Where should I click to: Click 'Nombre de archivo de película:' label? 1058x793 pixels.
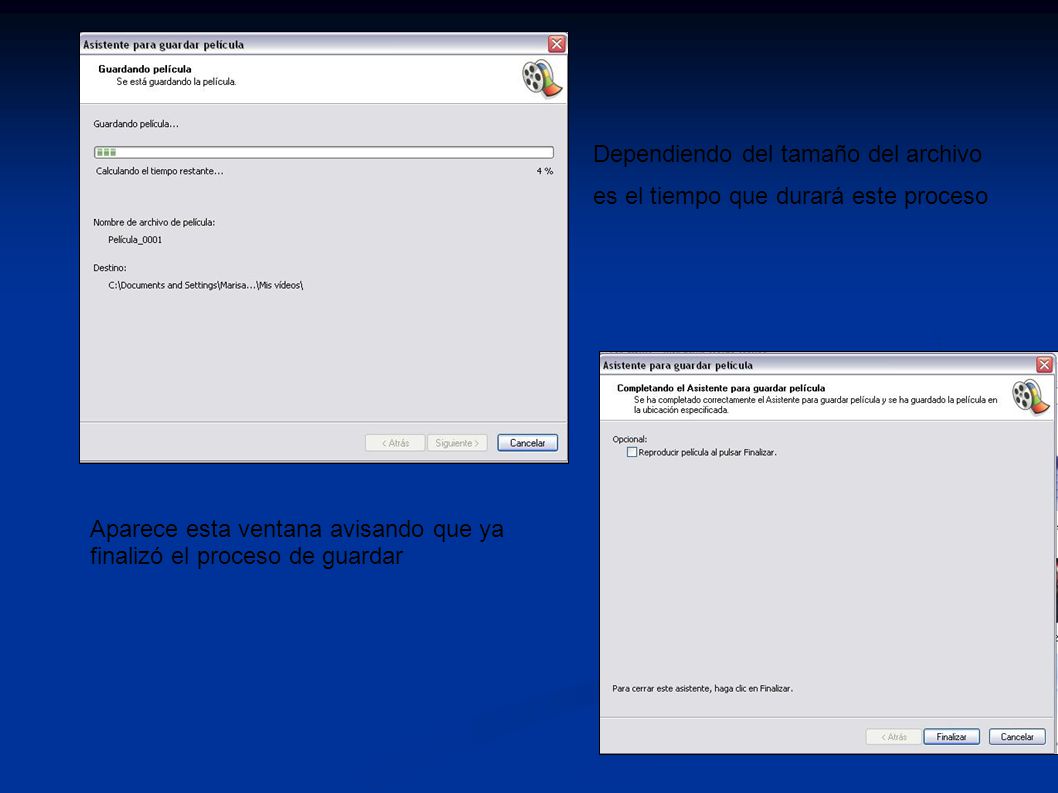pyautogui.click(x=154, y=222)
